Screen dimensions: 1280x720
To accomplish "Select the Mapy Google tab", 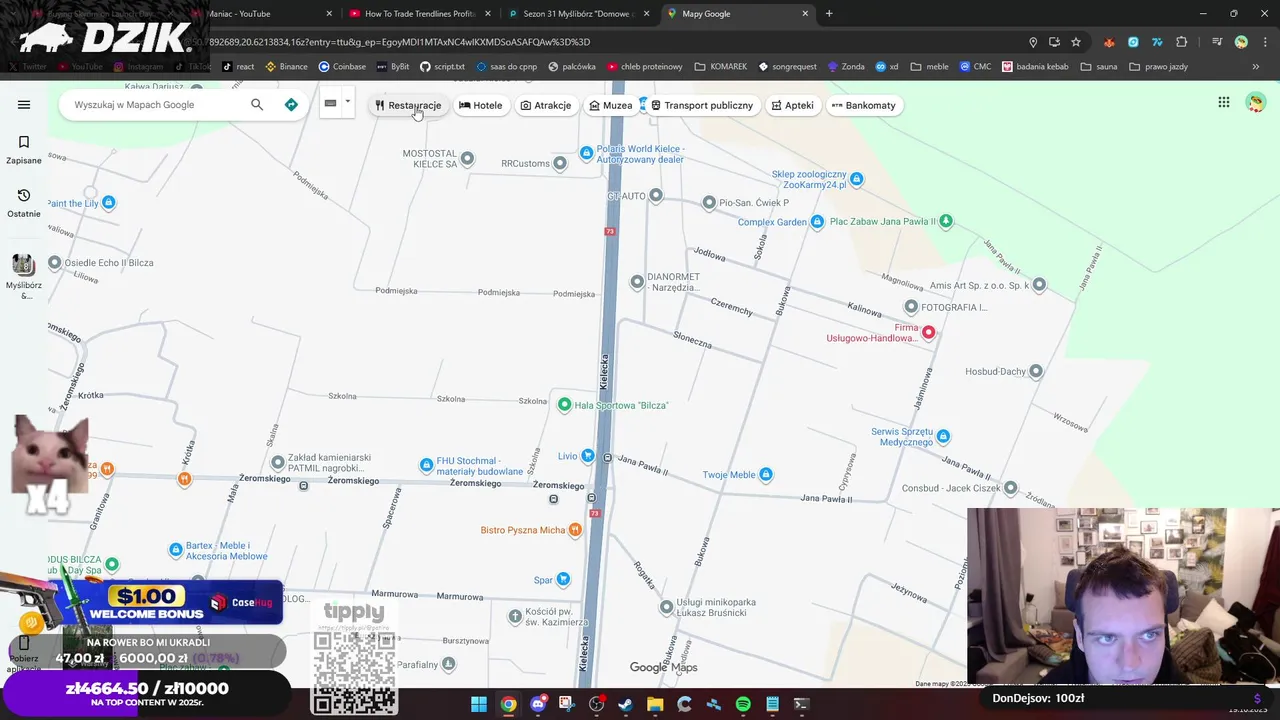I will click(x=738, y=14).
